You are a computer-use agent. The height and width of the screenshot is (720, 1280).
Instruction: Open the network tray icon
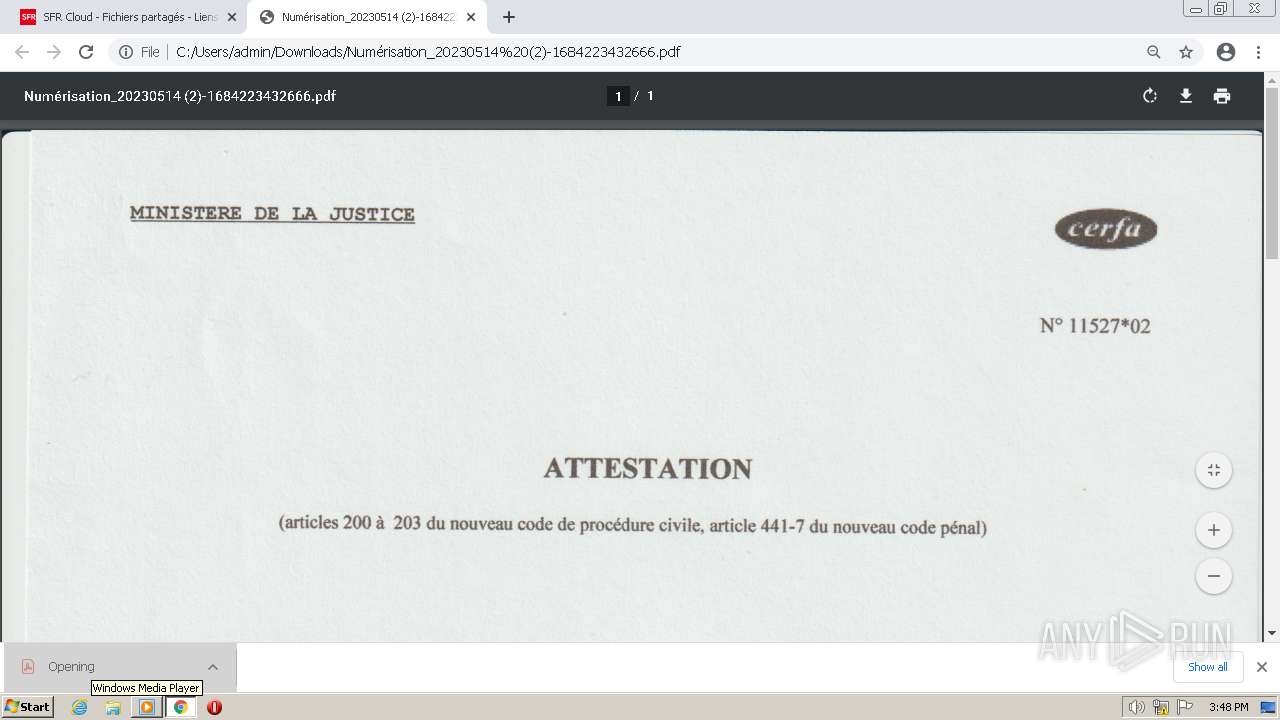coord(1161,707)
